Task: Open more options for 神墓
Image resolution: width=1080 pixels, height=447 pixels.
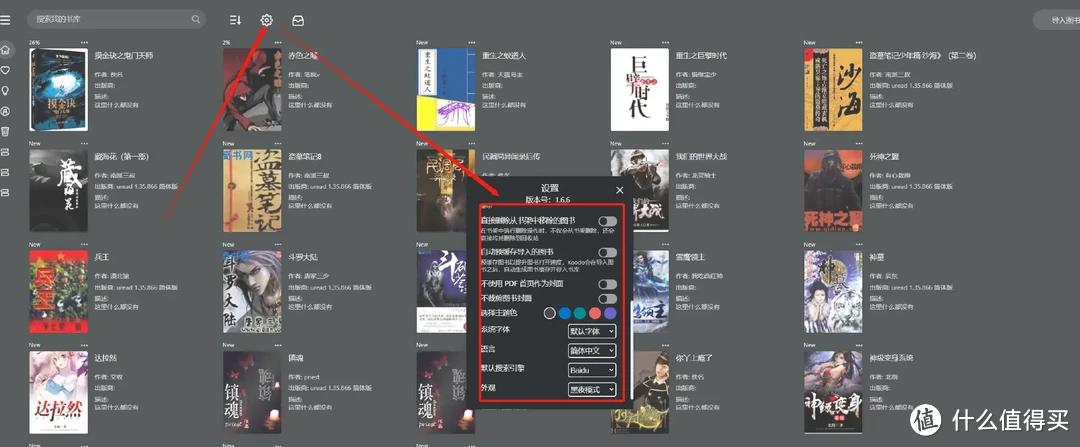Action: click(x=858, y=245)
